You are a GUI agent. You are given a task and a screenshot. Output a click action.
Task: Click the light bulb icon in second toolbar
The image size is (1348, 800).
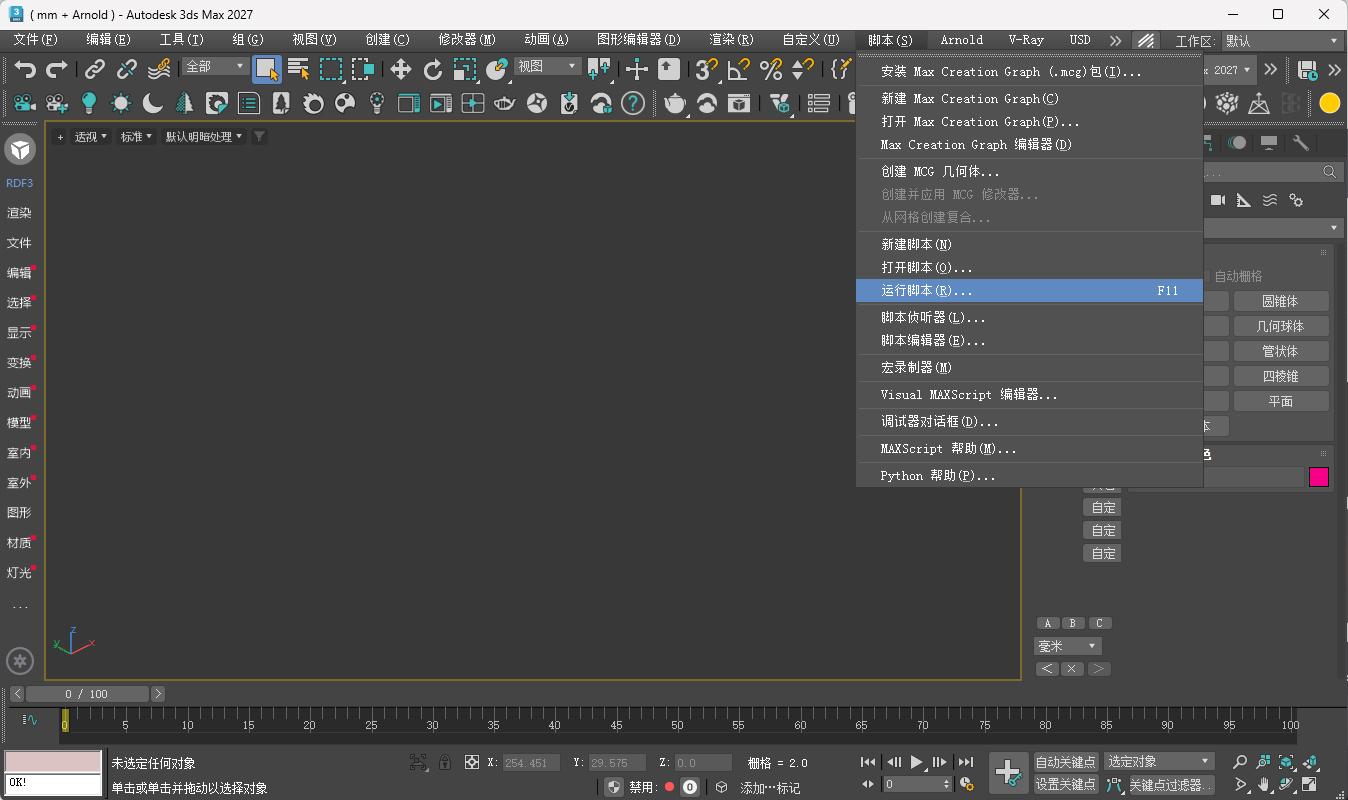89,103
